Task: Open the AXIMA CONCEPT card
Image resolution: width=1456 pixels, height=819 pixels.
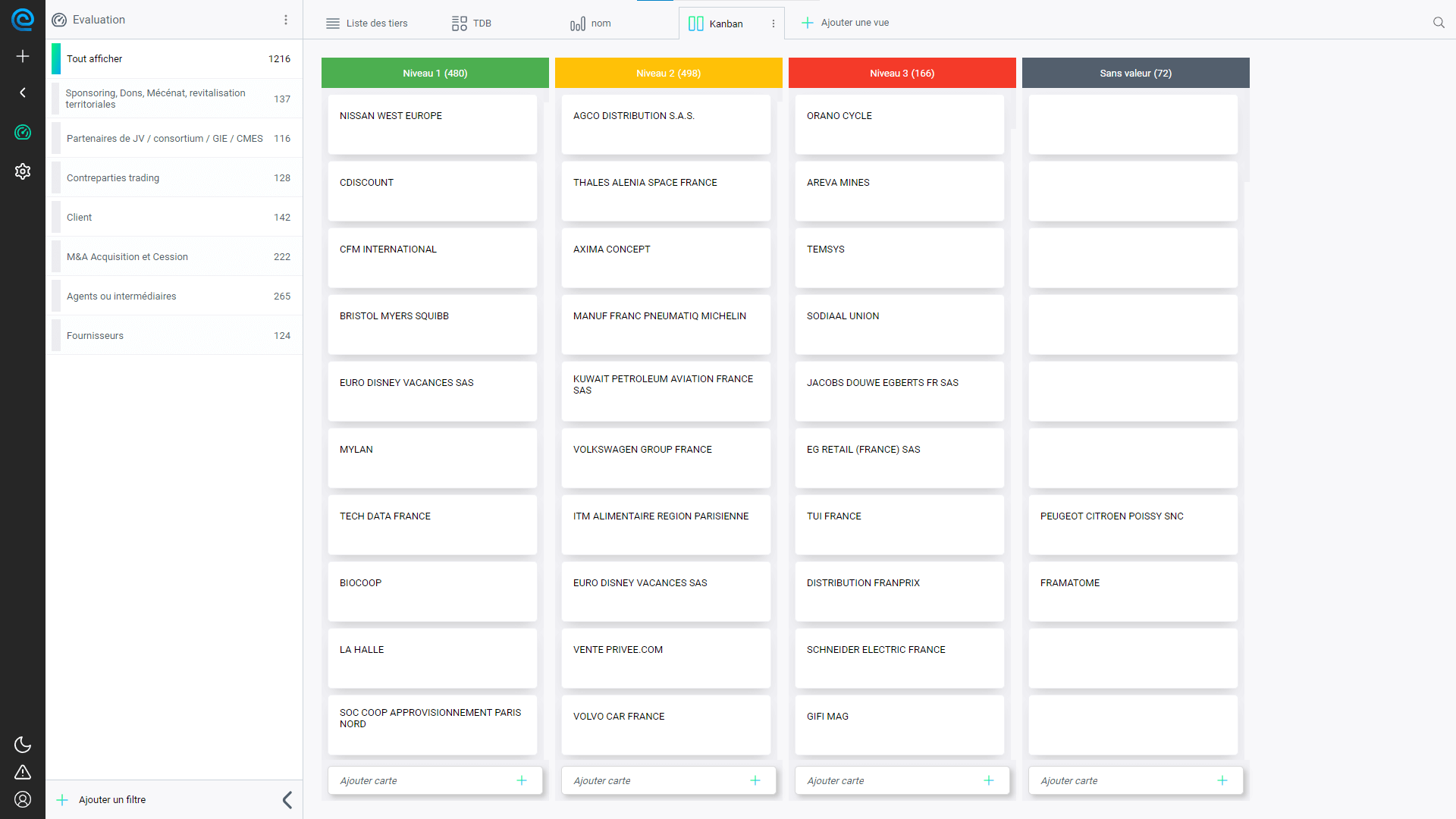Action: [x=666, y=258]
